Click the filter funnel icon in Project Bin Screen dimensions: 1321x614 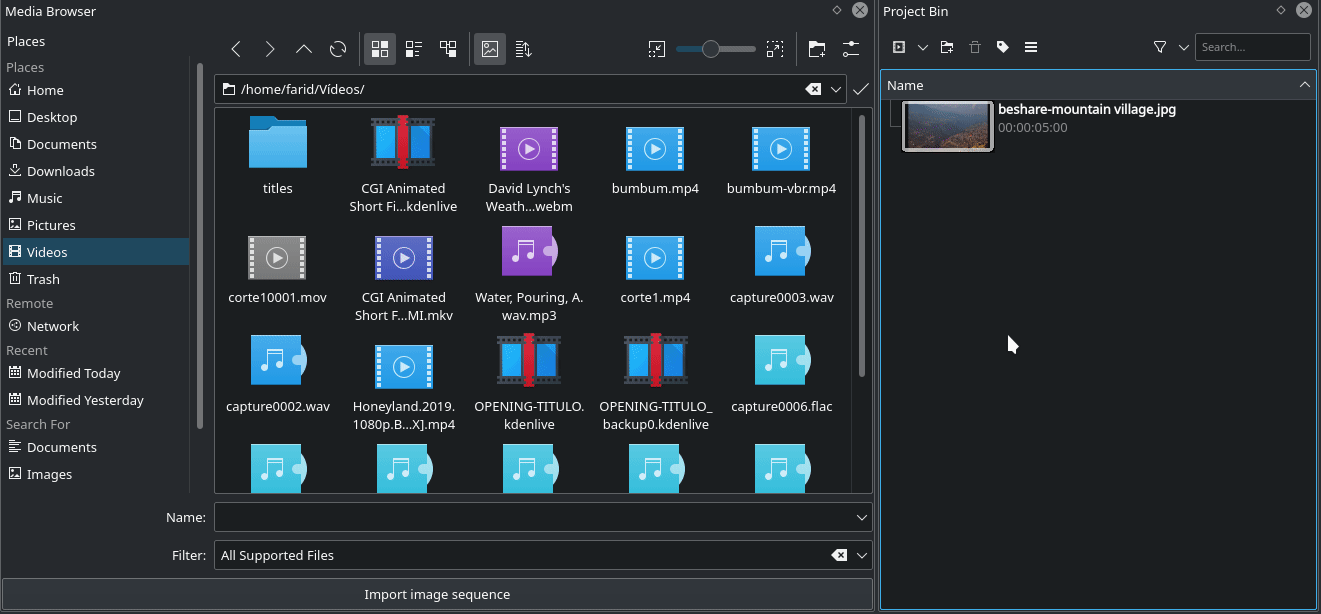pyautogui.click(x=1160, y=47)
